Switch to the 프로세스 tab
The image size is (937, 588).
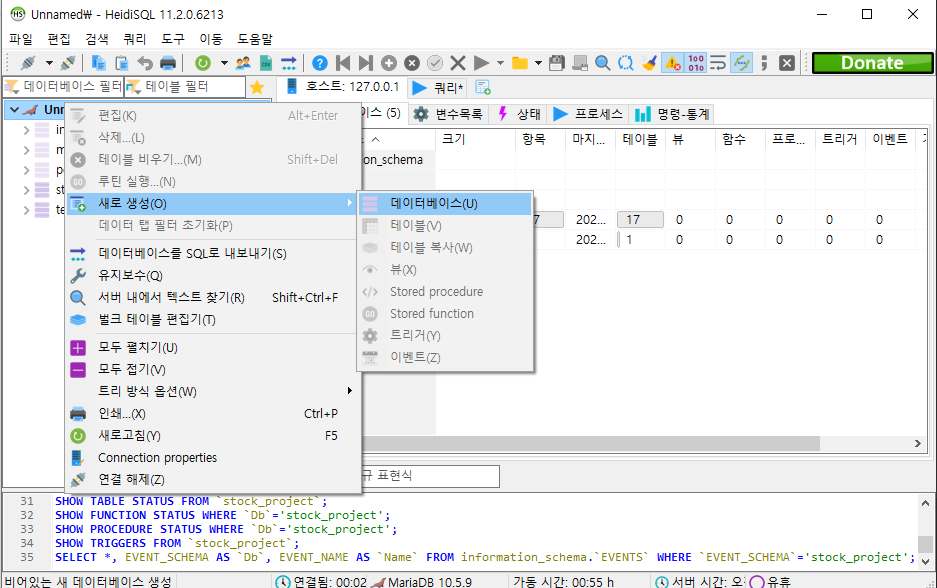(x=588, y=114)
